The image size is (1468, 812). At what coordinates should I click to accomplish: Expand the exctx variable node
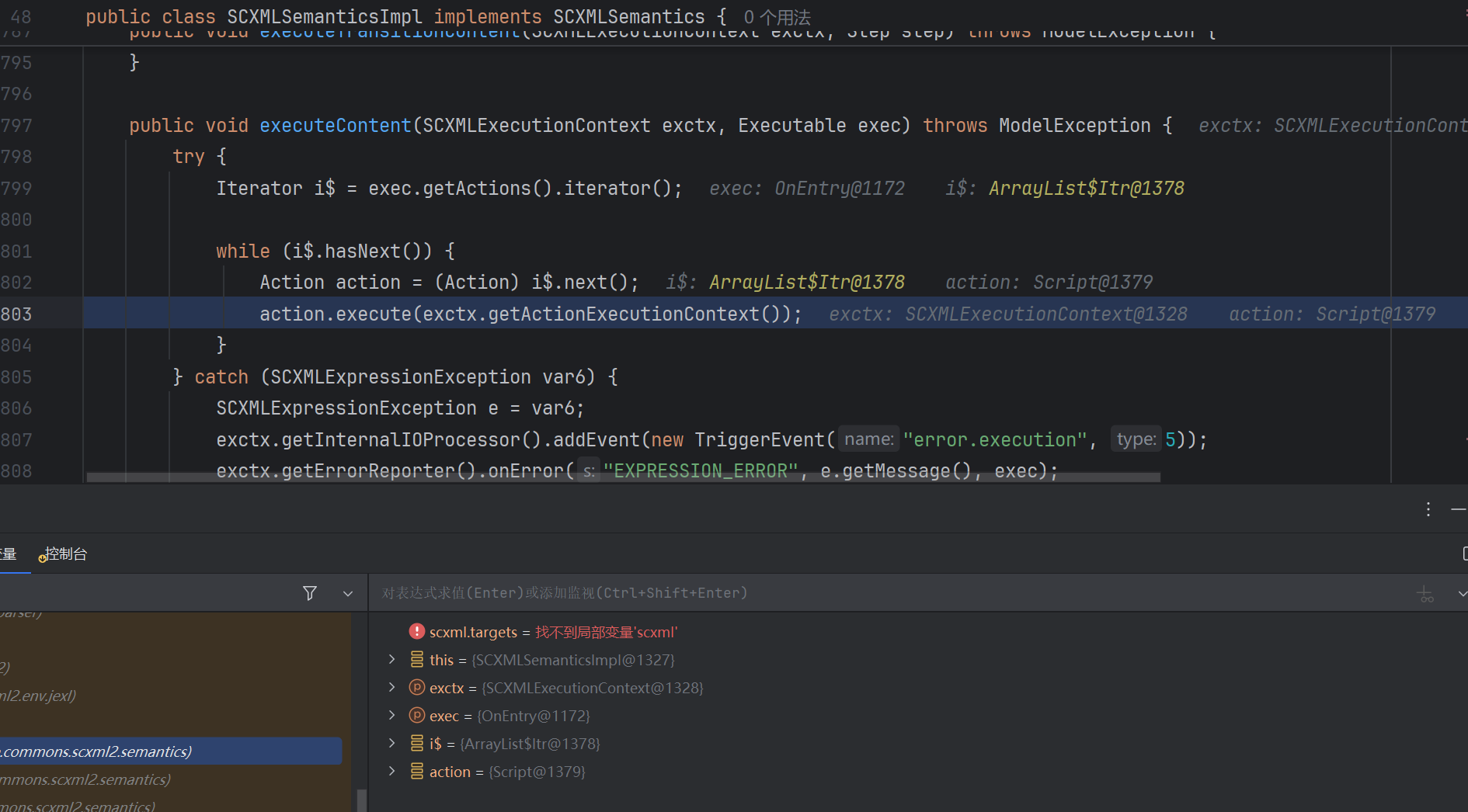coord(392,688)
